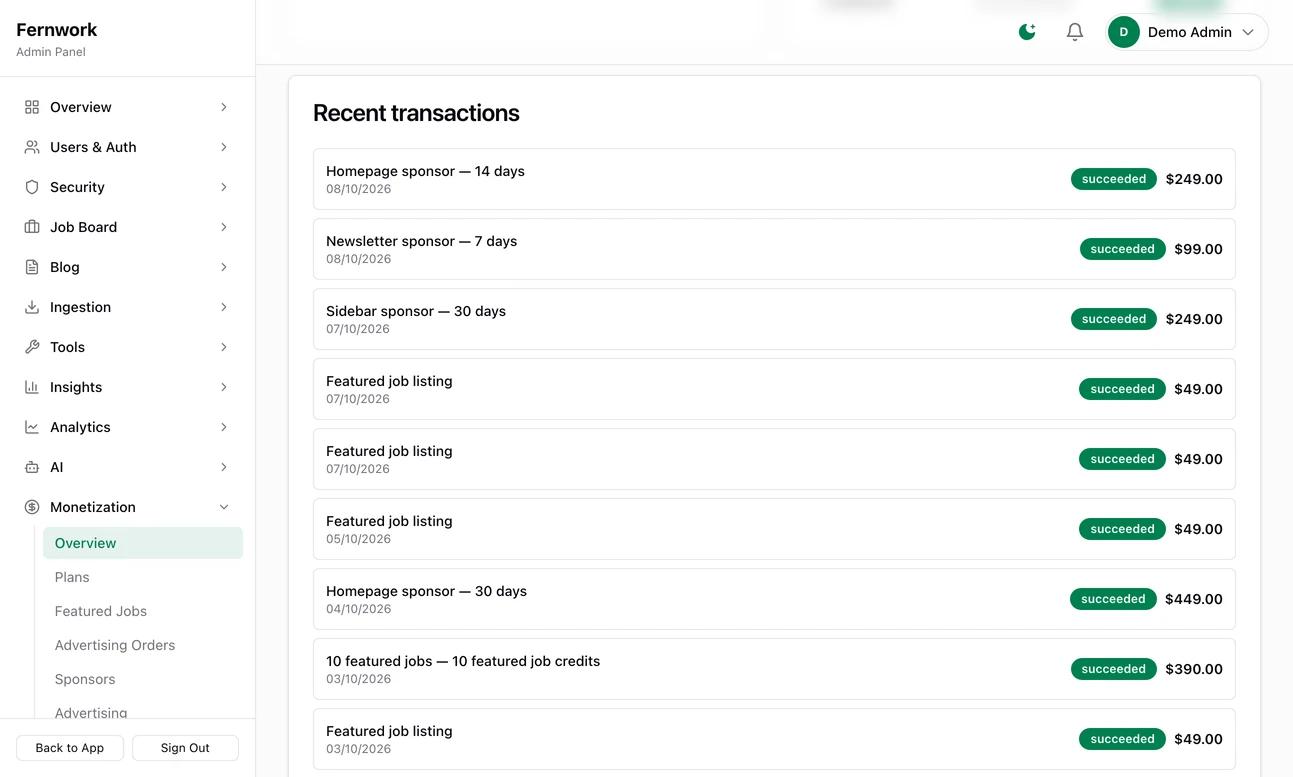Click the succeeded badge on $99.00 row

tap(1122, 249)
